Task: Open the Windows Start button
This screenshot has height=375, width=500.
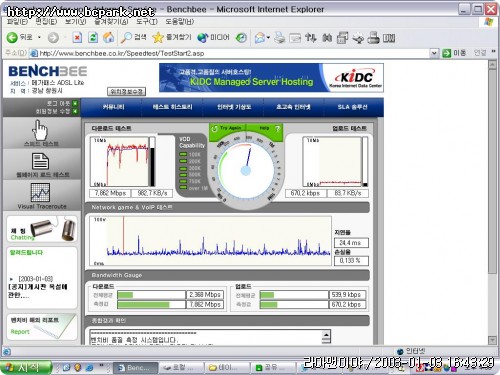Action: point(26,367)
